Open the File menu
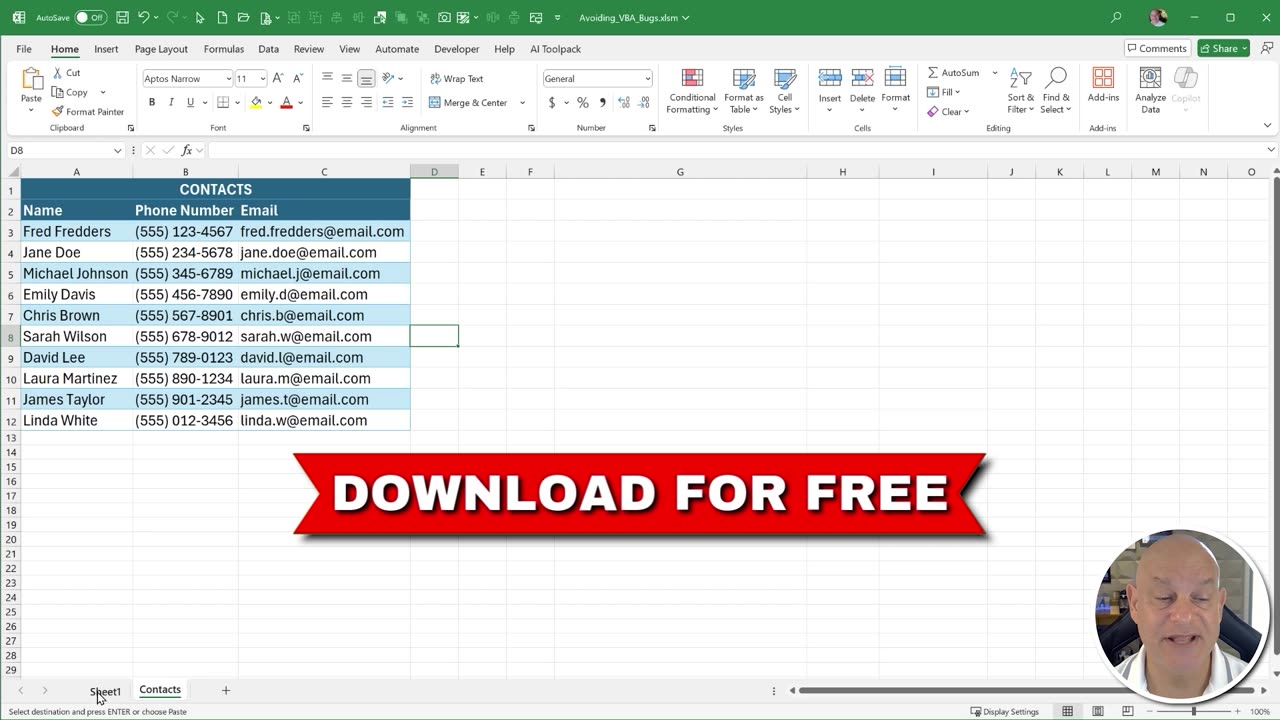Viewport: 1280px width, 720px height. coord(23,49)
